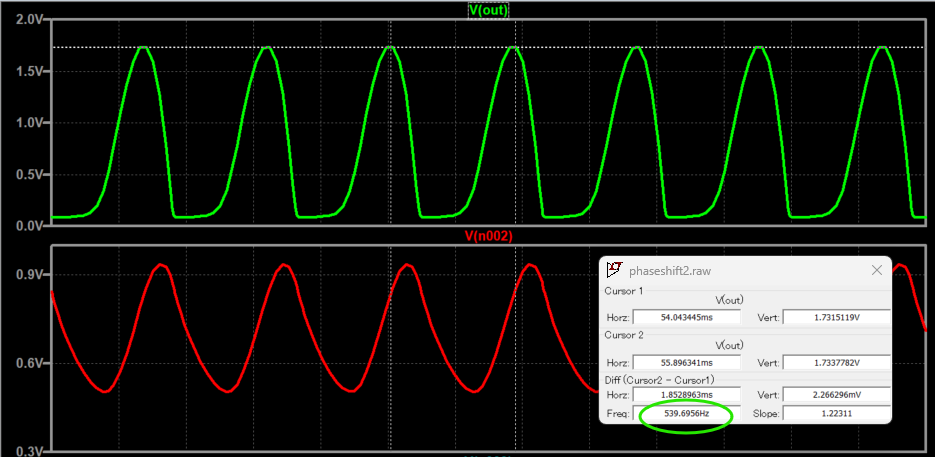Click the Freq field showing 539.6956Hz
Screen dimensions: 935x457
coord(686,413)
